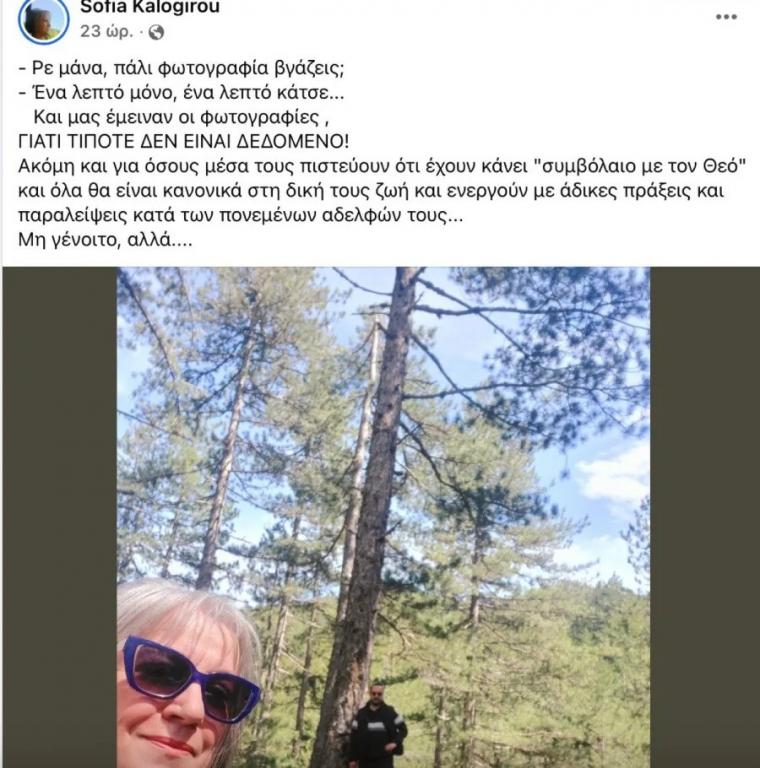Click the closing line "Μη γένοιτο, αλλά...."

point(105,240)
